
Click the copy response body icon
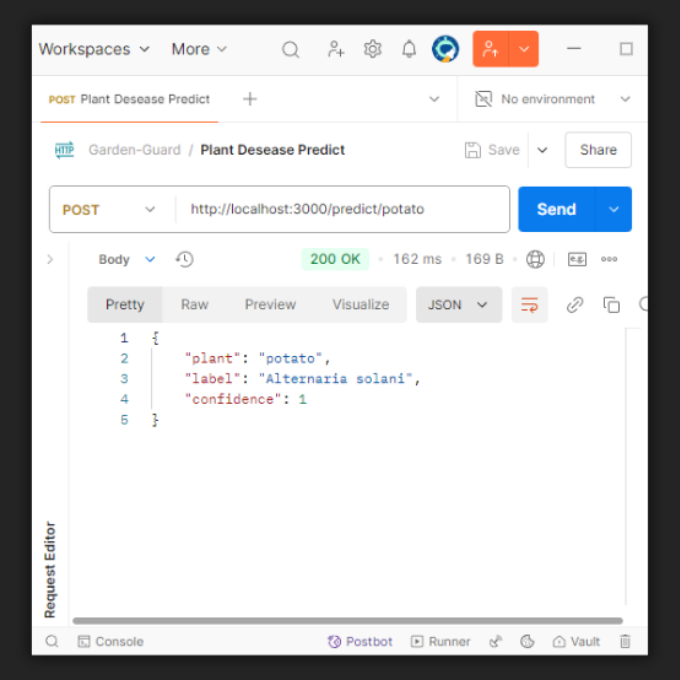[x=611, y=305]
